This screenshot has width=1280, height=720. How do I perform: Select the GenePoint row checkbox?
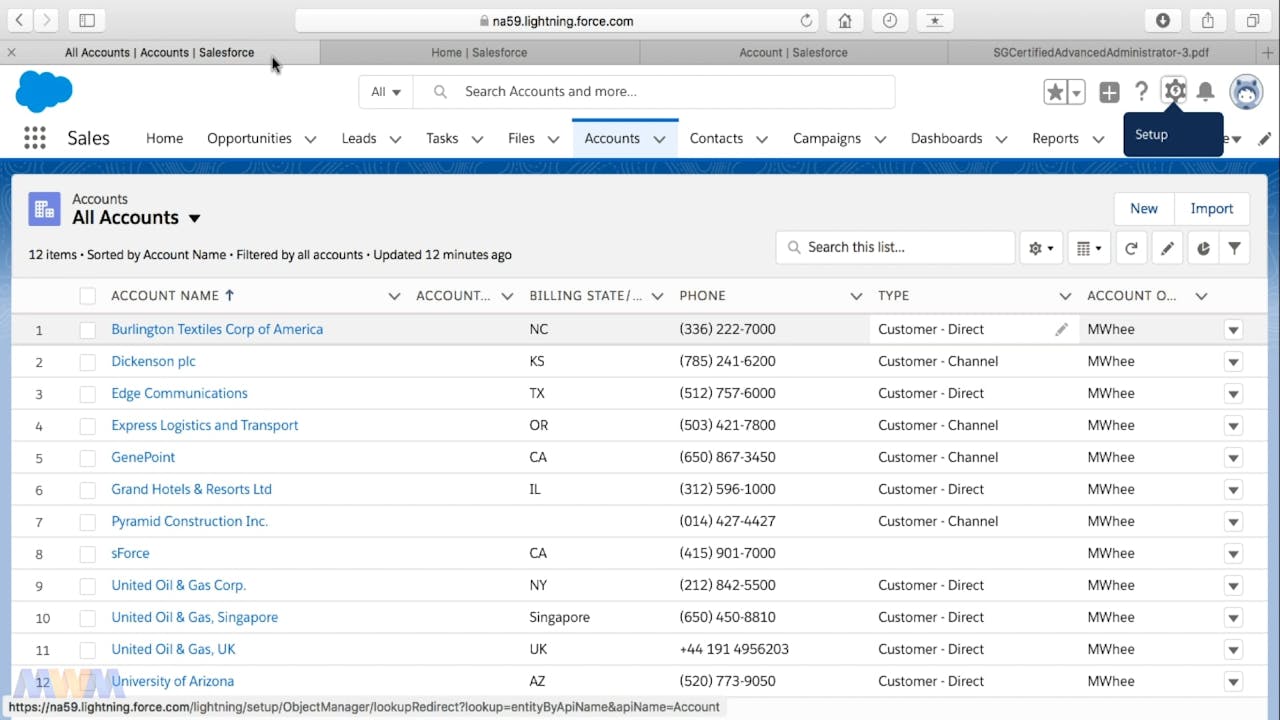pos(88,458)
